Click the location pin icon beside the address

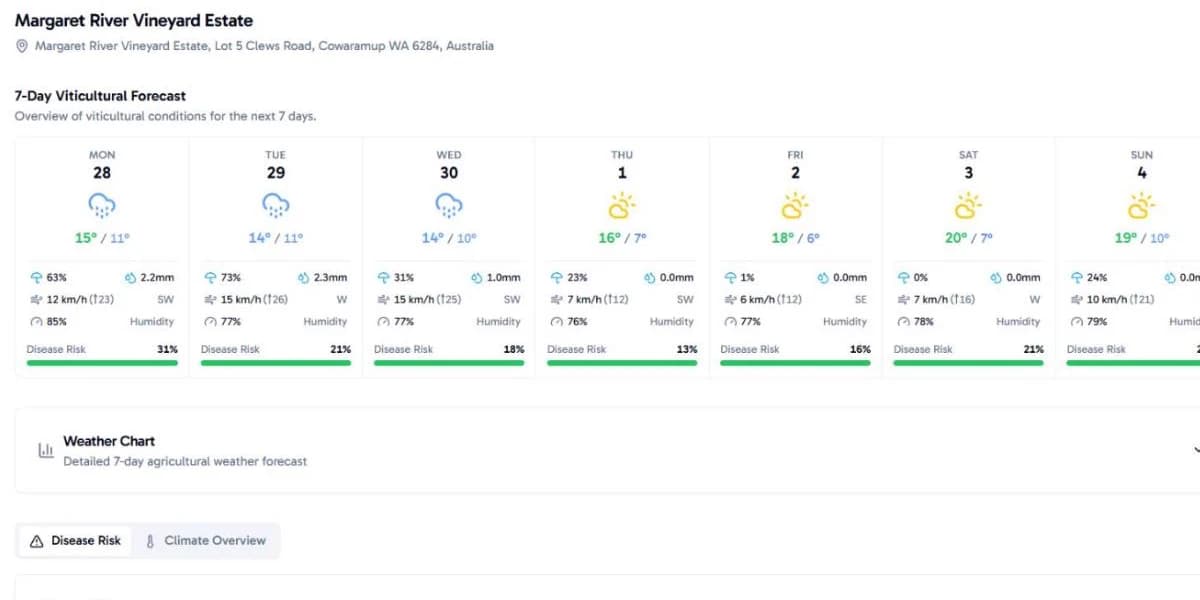tap(22, 46)
